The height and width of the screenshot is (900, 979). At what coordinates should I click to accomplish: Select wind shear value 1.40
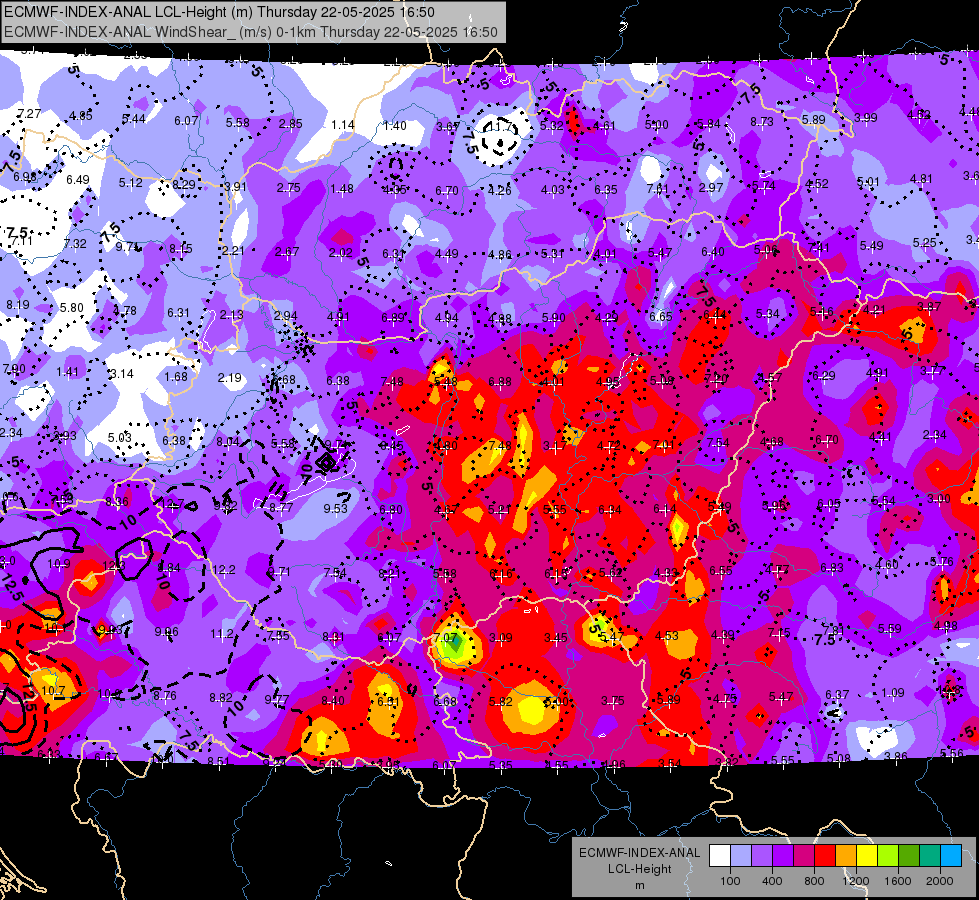click(395, 126)
